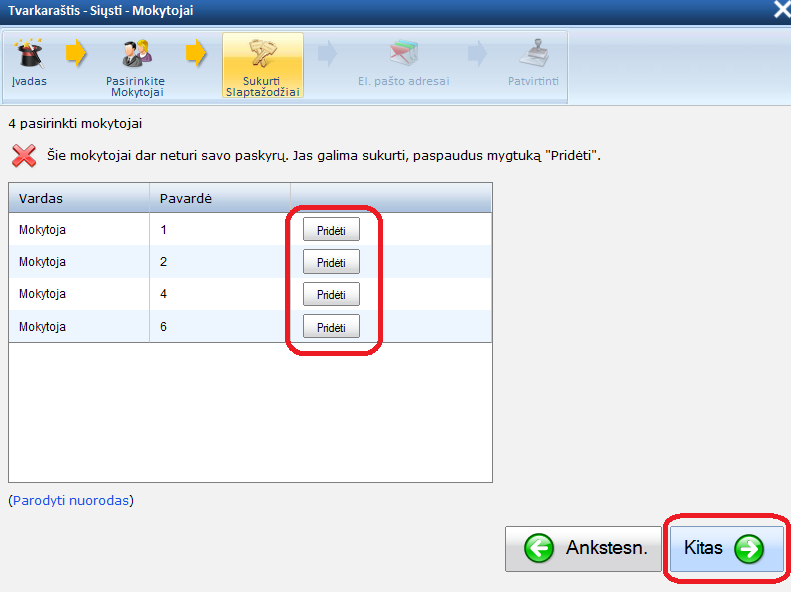This screenshot has width=791, height=592.
Task: Go back with the Ankstesn. button
Action: 583,549
